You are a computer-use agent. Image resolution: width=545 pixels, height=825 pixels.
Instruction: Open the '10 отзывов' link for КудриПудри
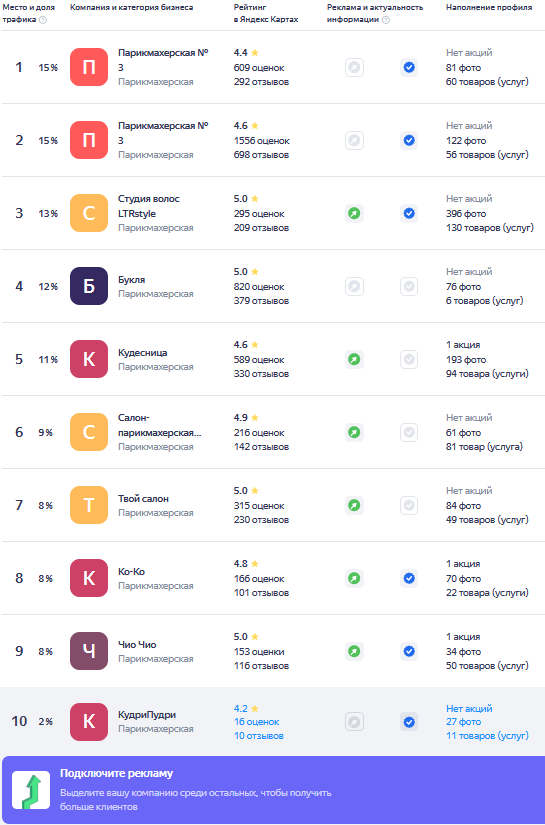(x=259, y=736)
